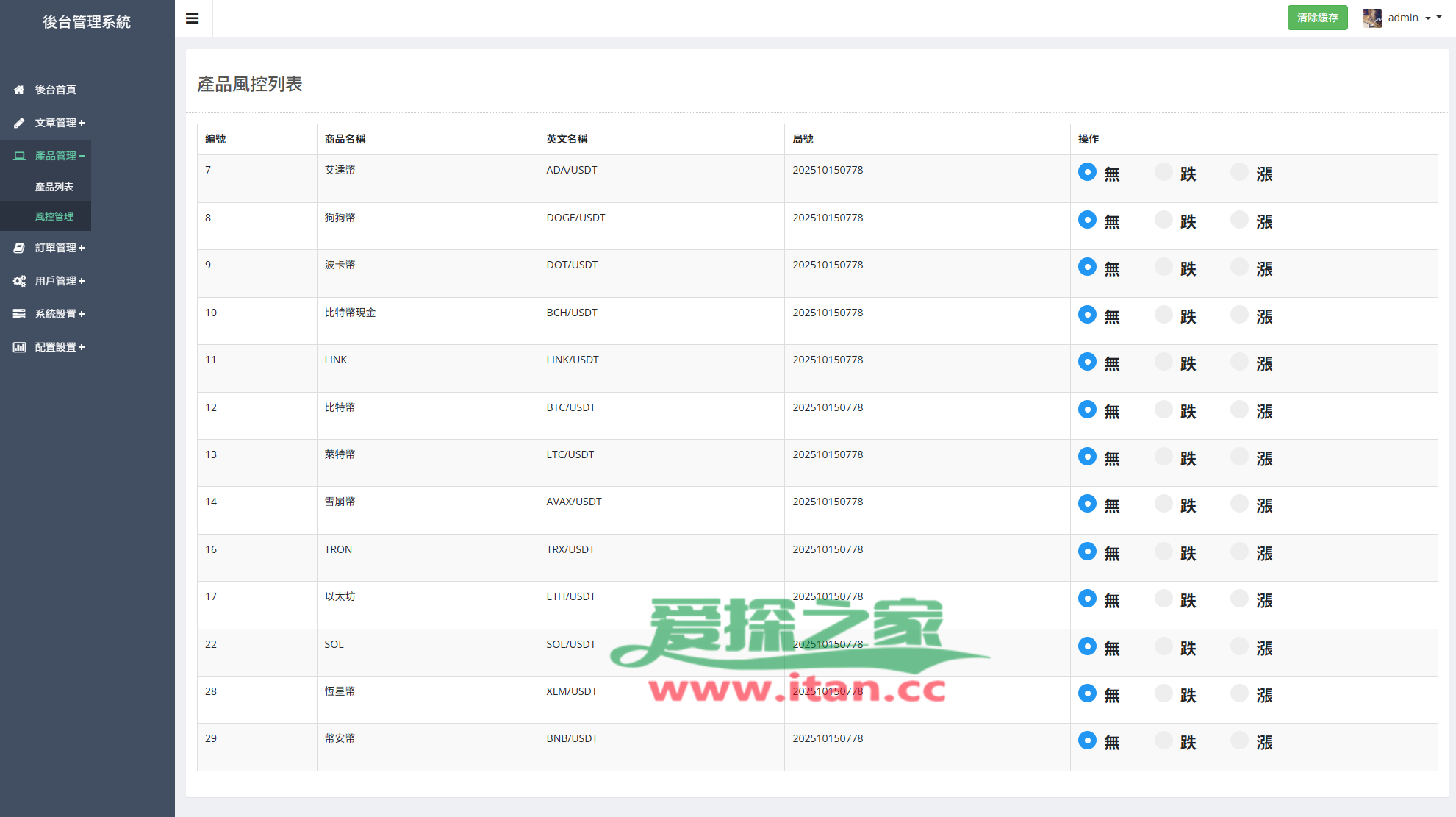Click the laptop icon for 產品管理

tap(19, 156)
